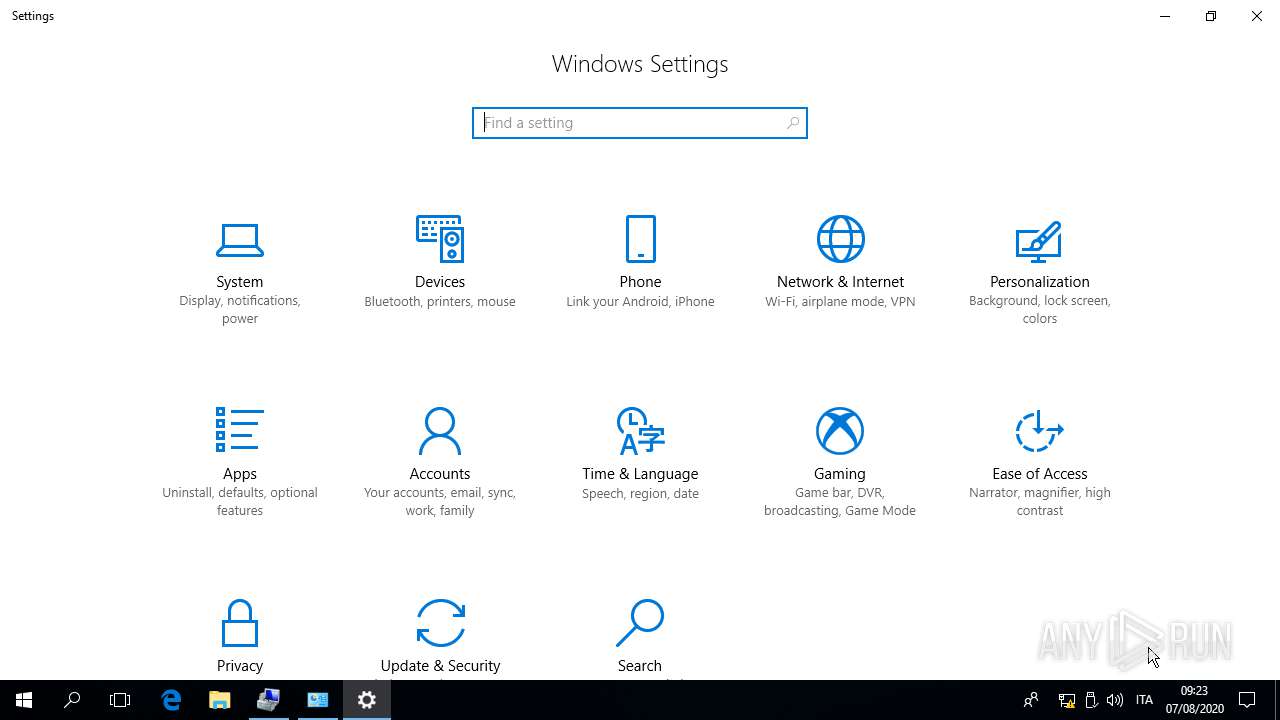Open the Gaming Xbox icon
Image resolution: width=1280 pixels, height=720 pixels.
(840, 431)
